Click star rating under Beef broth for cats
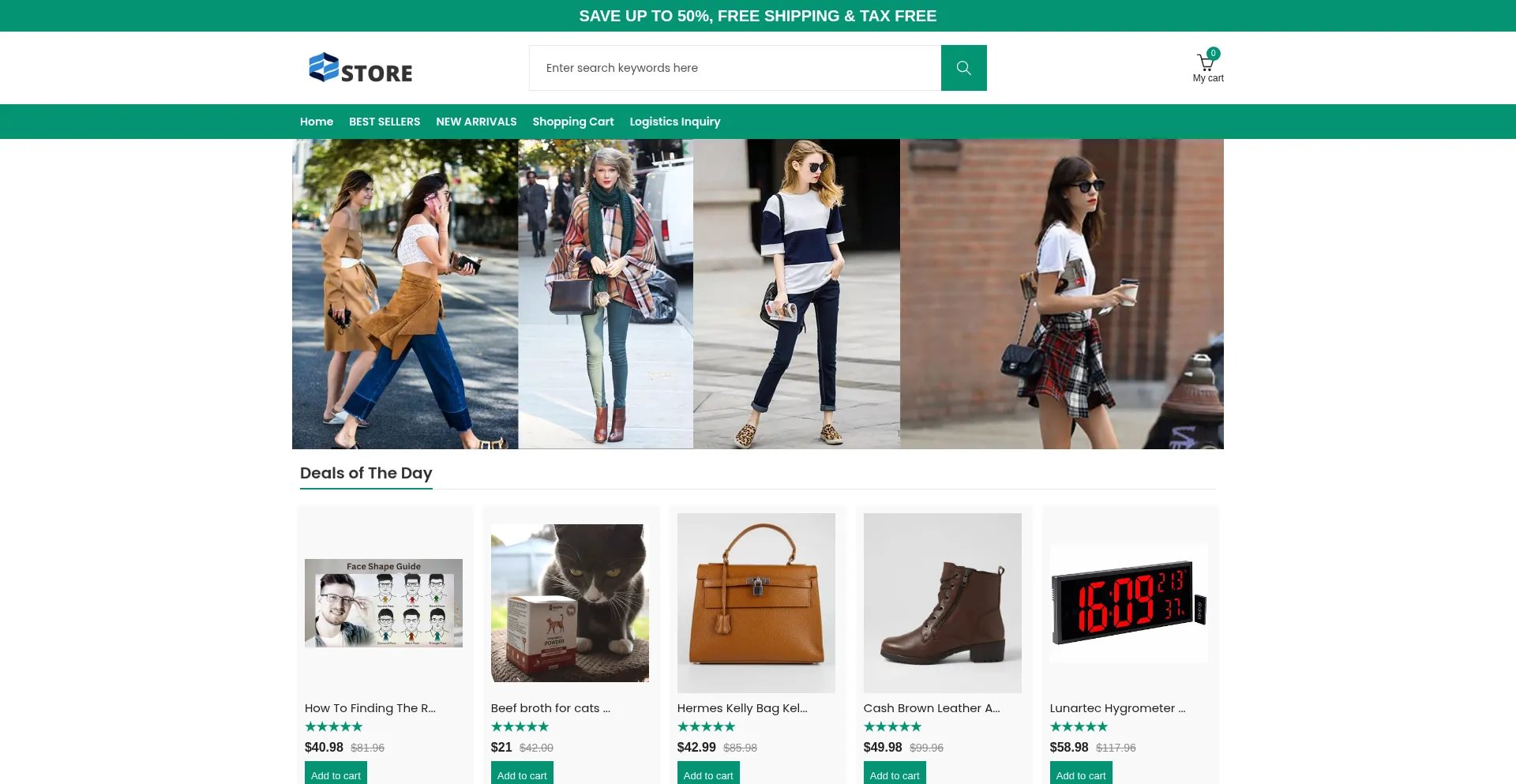Image resolution: width=1516 pixels, height=784 pixels. (x=520, y=726)
